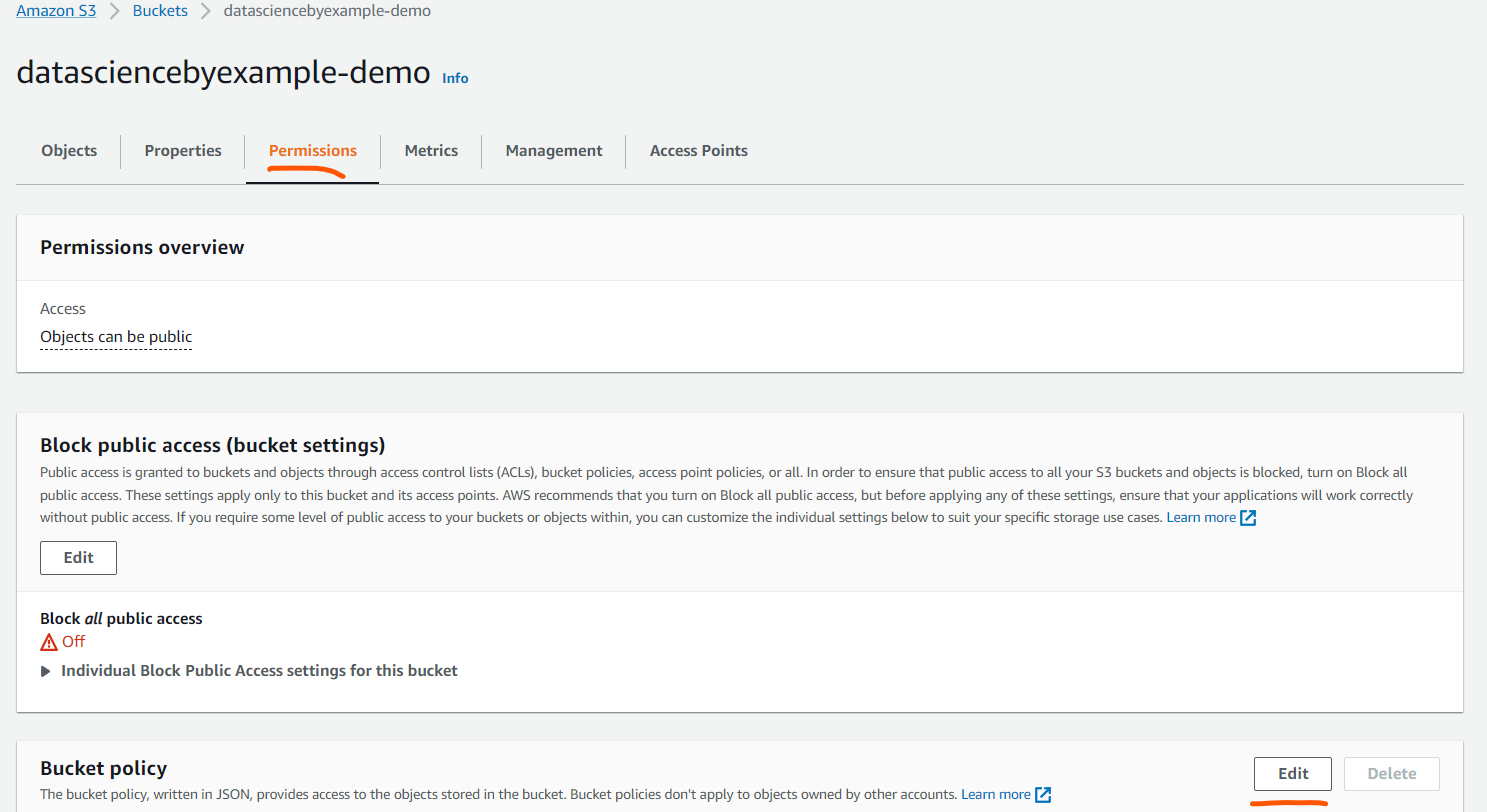Viewport: 1487px width, 812px height.
Task: Open the Amazon S3 breadcrumb link
Action: point(56,11)
